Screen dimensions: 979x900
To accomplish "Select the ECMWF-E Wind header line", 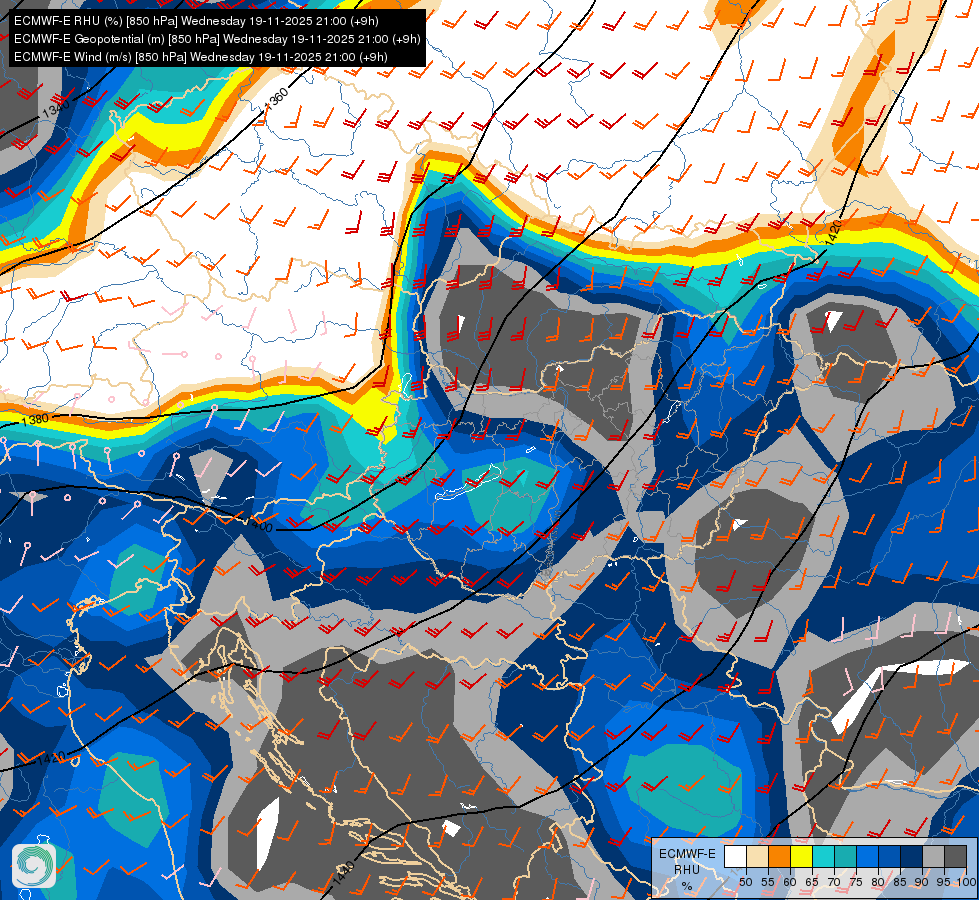I will click(200, 57).
